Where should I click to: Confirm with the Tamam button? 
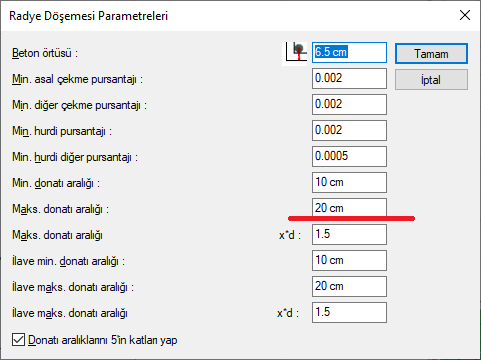point(431,54)
